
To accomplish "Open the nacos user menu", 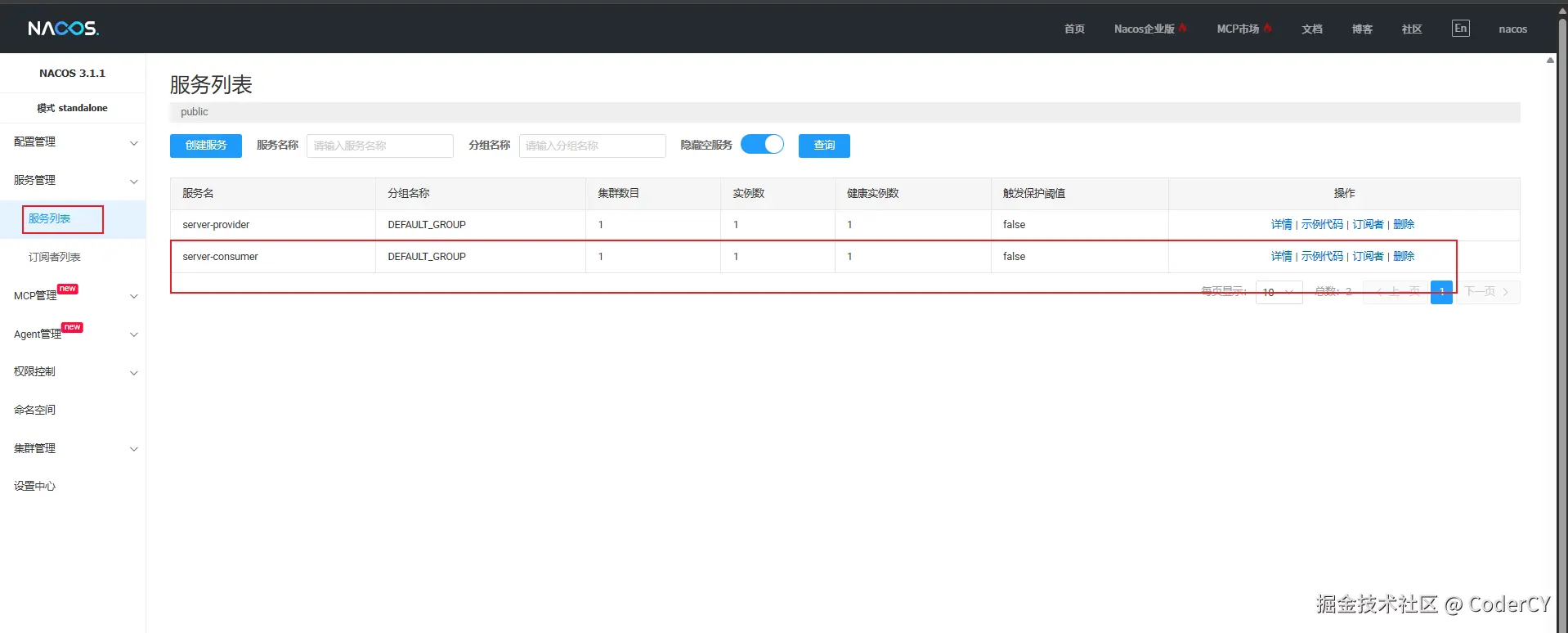I will tap(1512, 29).
